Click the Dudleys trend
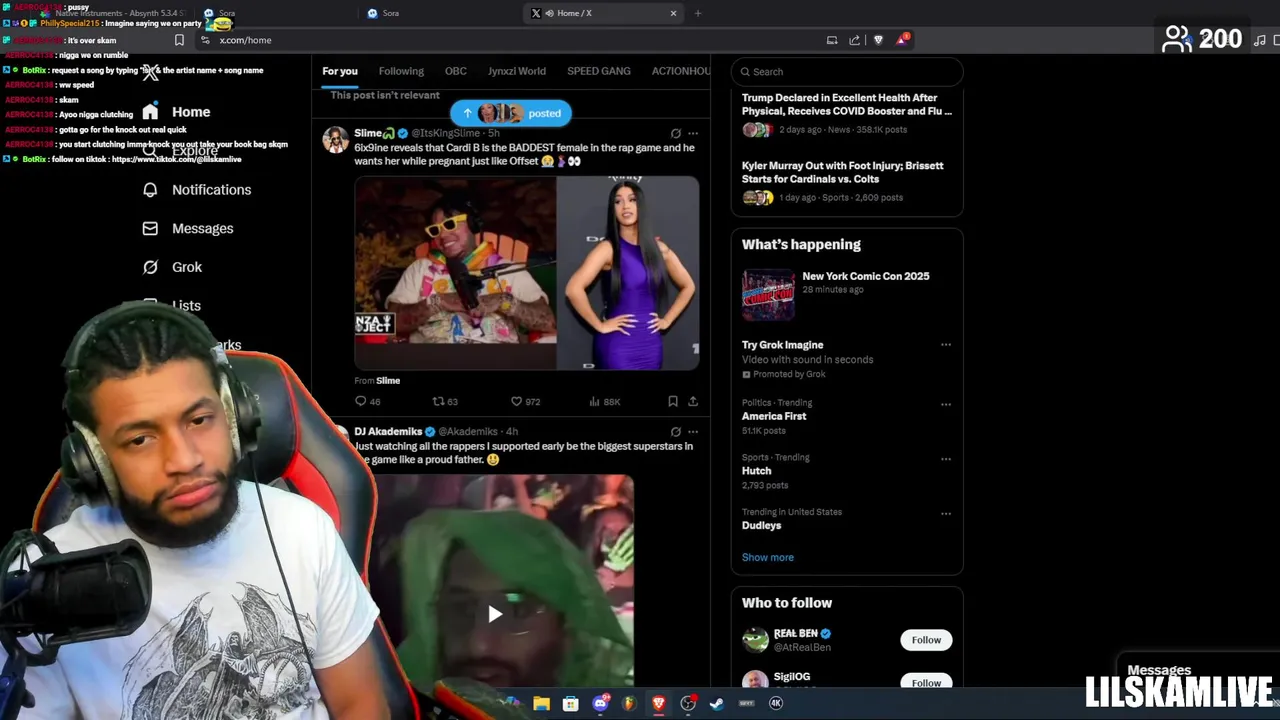Screen dimensions: 1280x720 tap(761, 525)
